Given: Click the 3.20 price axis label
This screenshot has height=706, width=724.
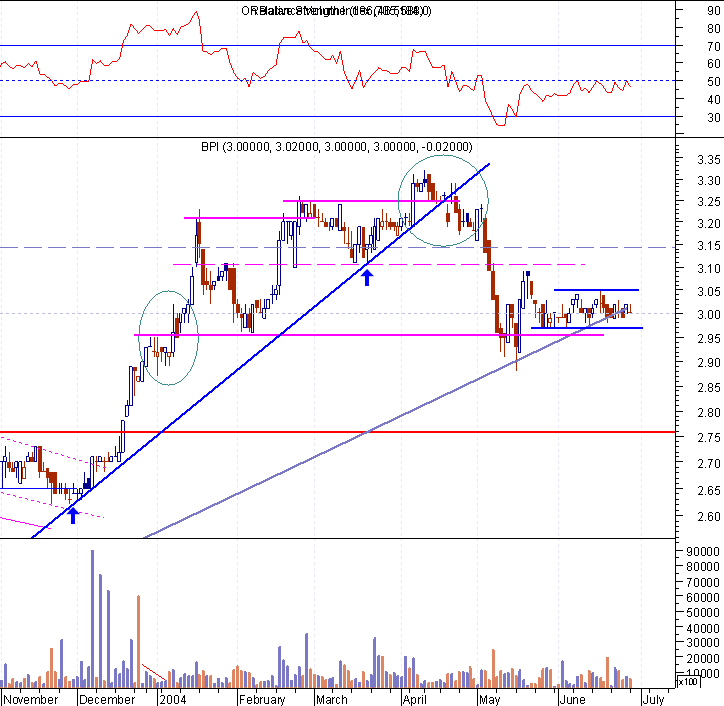Looking at the screenshot, I should 709,224.
